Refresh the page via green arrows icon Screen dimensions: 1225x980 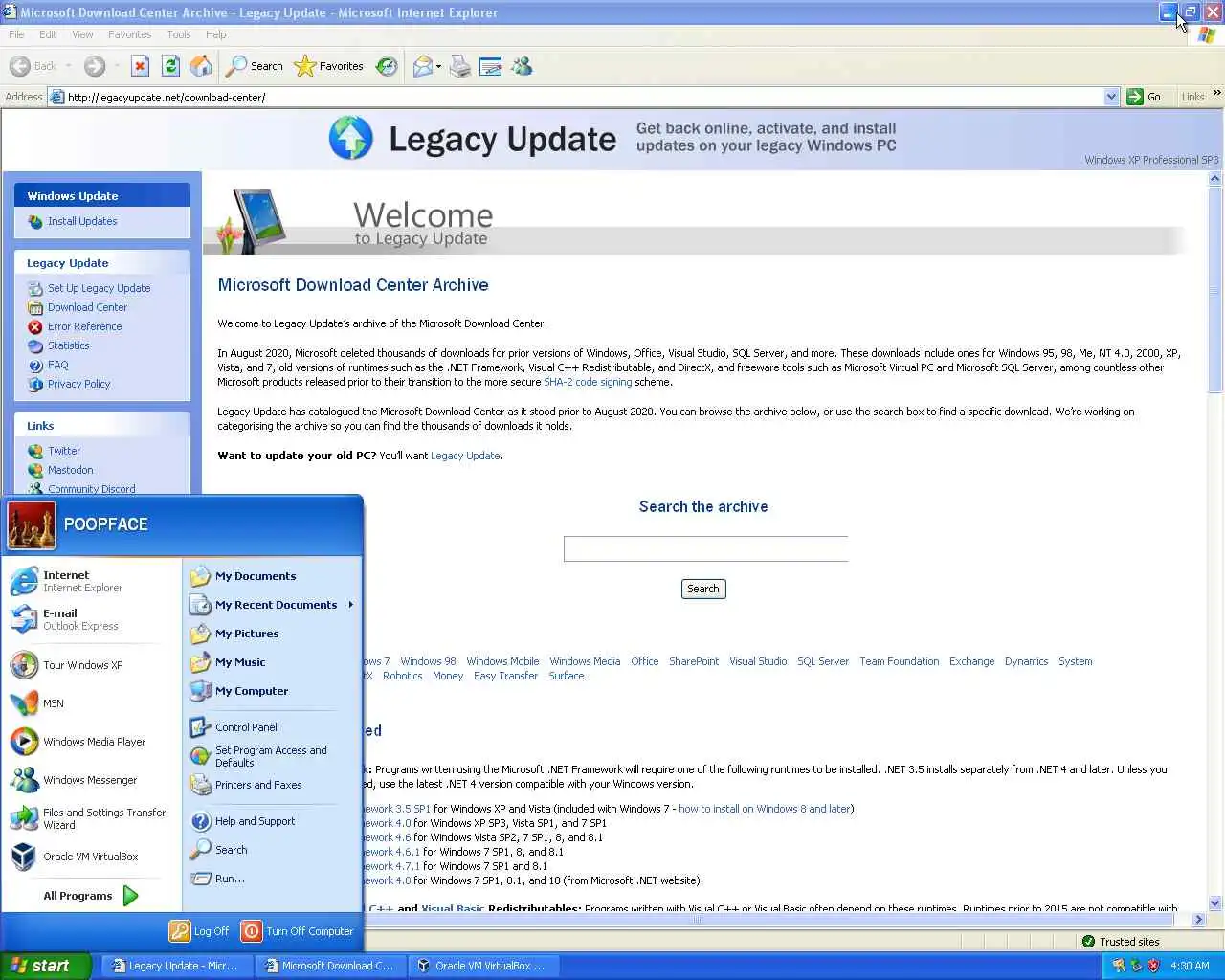tap(170, 66)
